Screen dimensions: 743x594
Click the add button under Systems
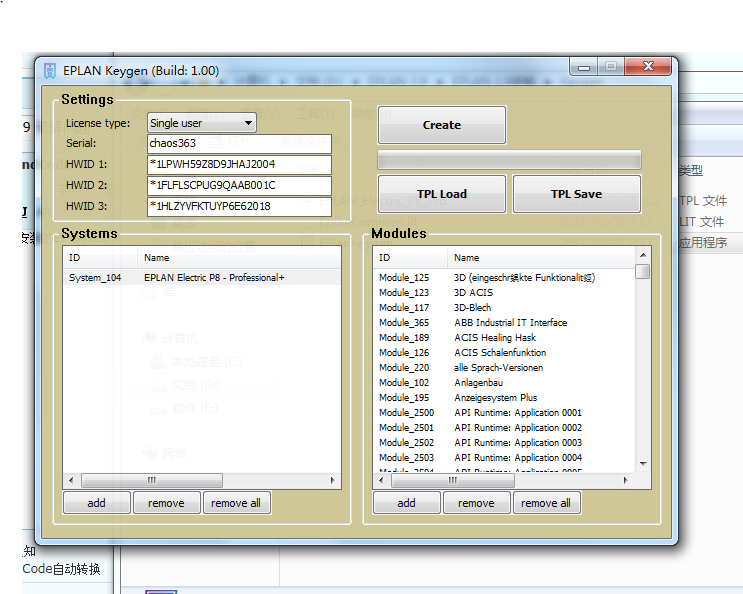coord(96,503)
